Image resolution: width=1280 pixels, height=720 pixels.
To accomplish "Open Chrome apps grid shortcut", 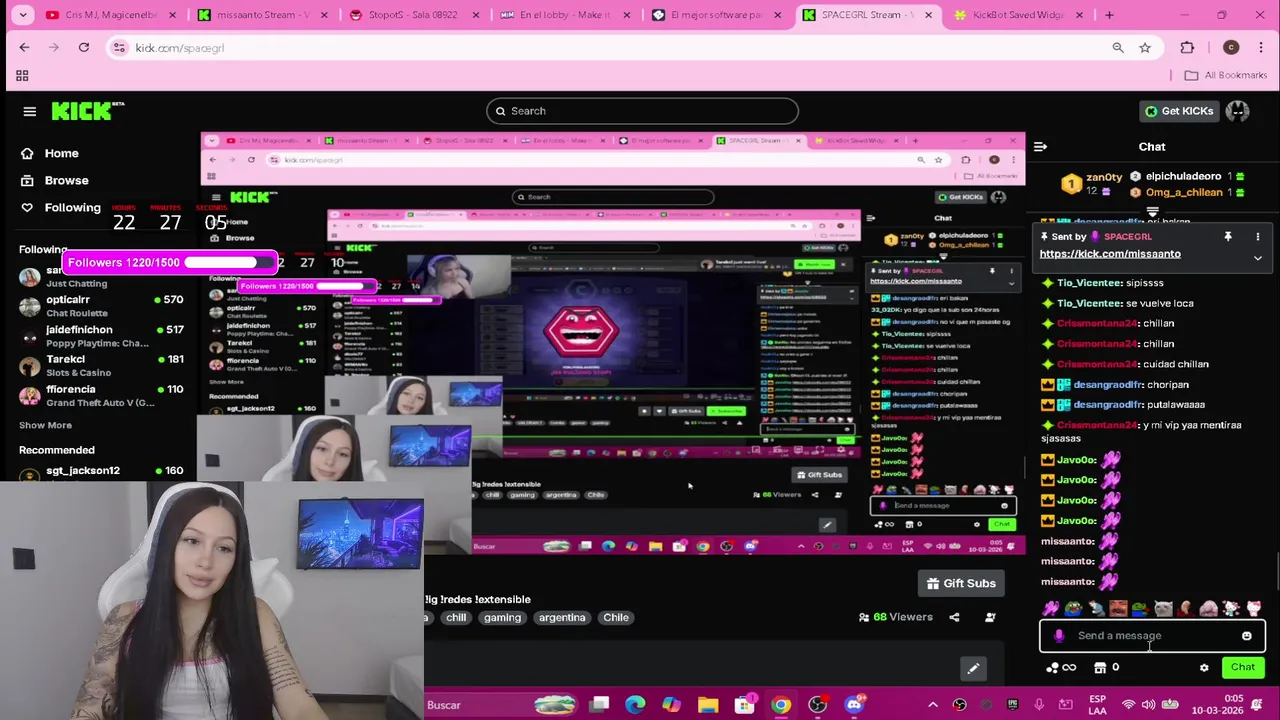I will tap(22, 76).
